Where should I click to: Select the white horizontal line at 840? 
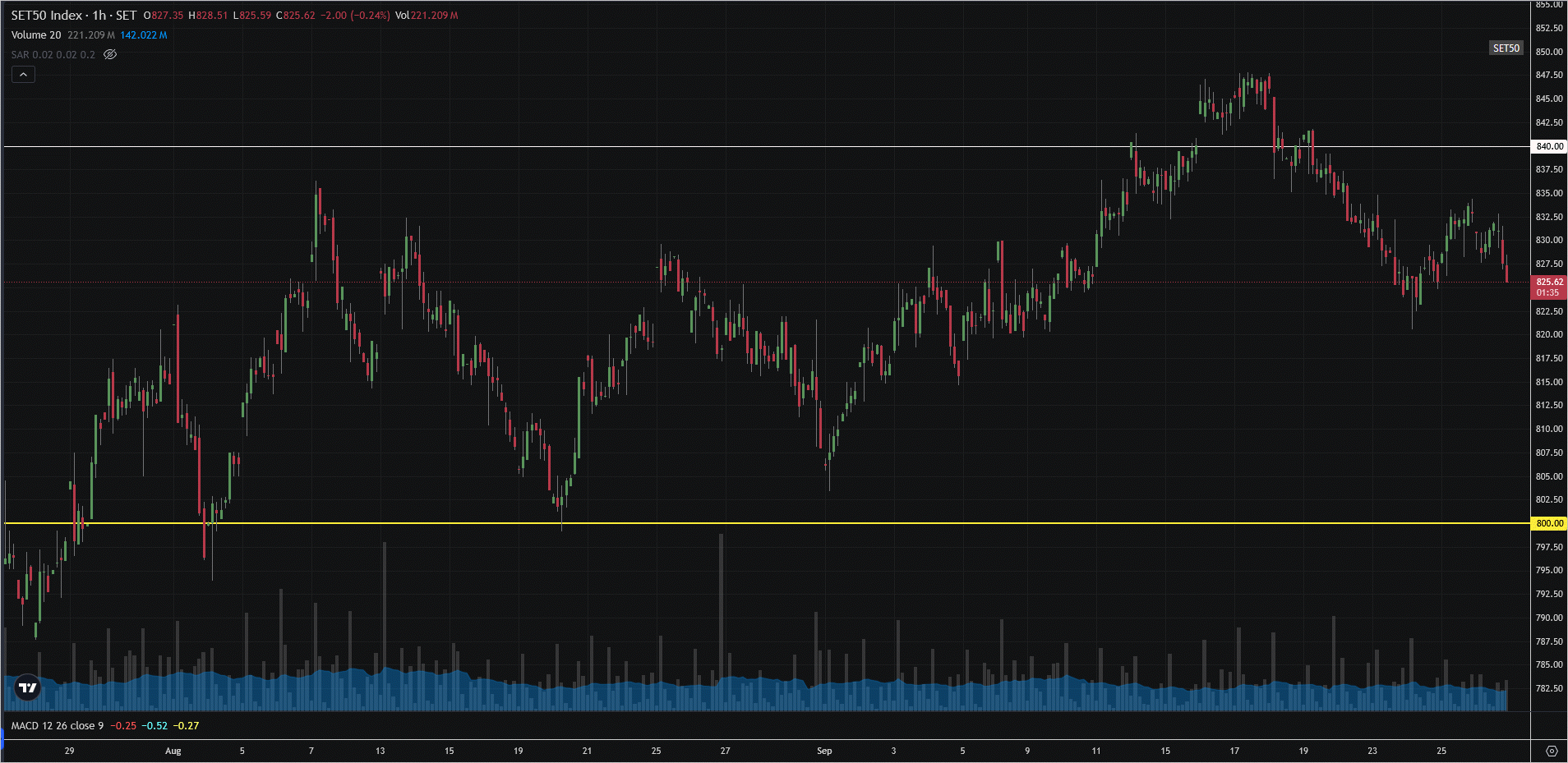tap(740, 147)
